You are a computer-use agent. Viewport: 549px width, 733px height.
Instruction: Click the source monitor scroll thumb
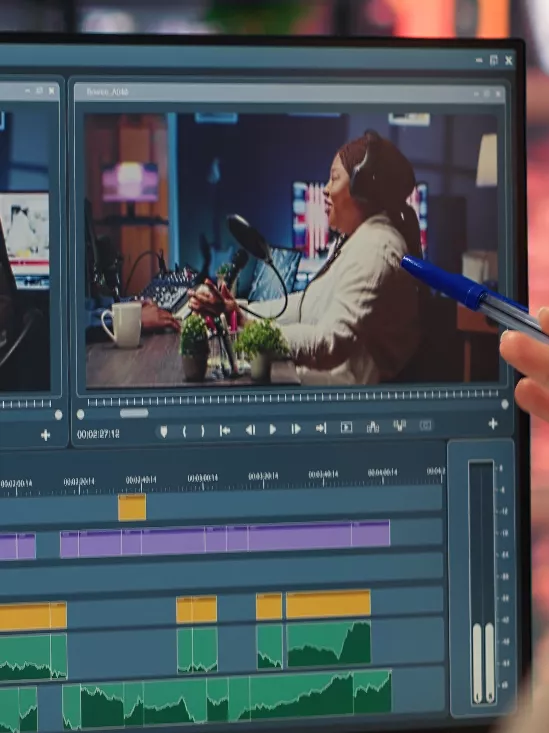[134, 413]
